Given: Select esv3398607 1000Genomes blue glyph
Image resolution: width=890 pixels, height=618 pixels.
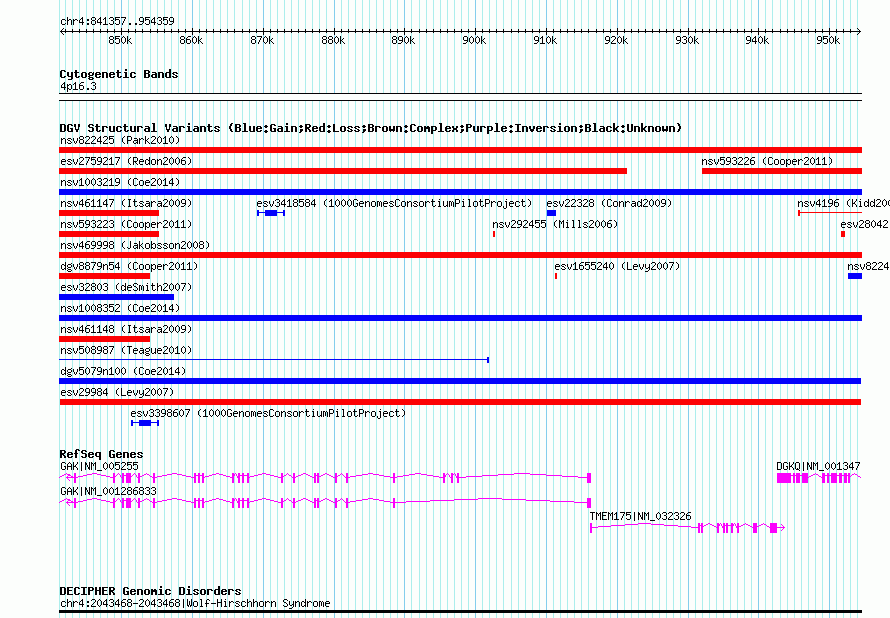Looking at the screenshot, I should (145, 423).
